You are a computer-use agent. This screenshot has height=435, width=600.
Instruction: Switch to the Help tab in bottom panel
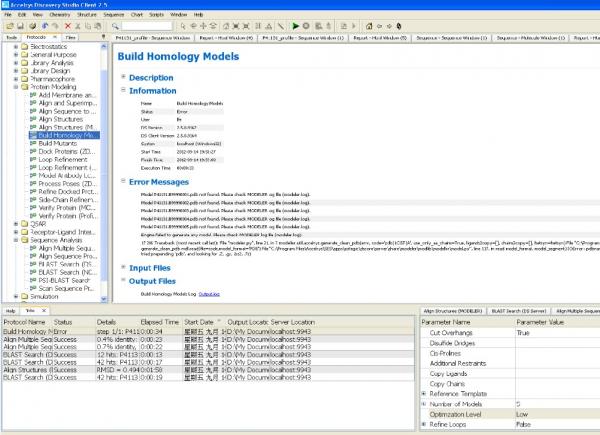11,311
